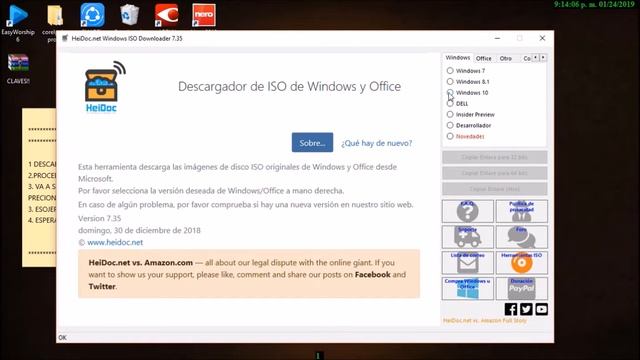Switch to the Office tab
Screen dimensions: 640x360
tap(484, 58)
